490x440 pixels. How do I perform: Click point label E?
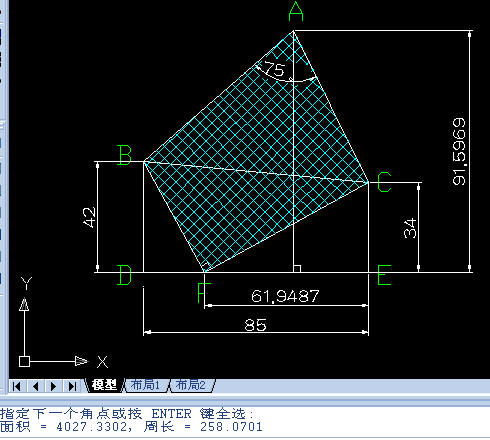pyautogui.click(x=384, y=275)
